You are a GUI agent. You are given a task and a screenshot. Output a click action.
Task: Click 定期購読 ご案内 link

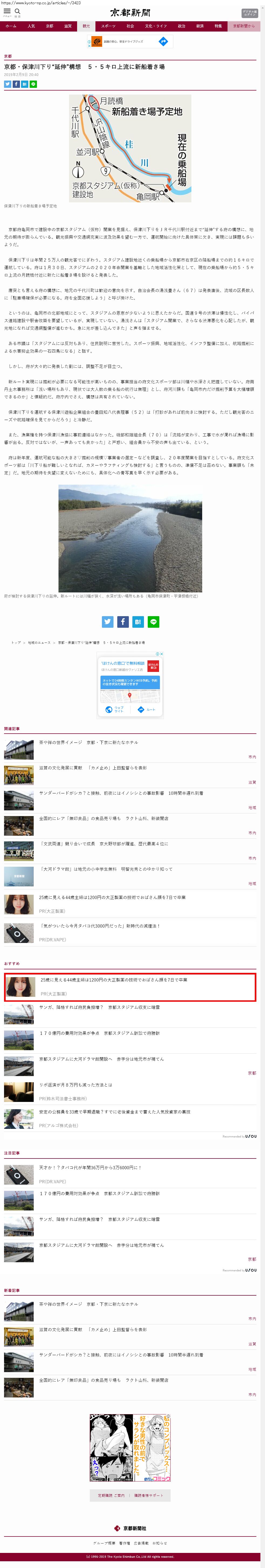point(112,1495)
